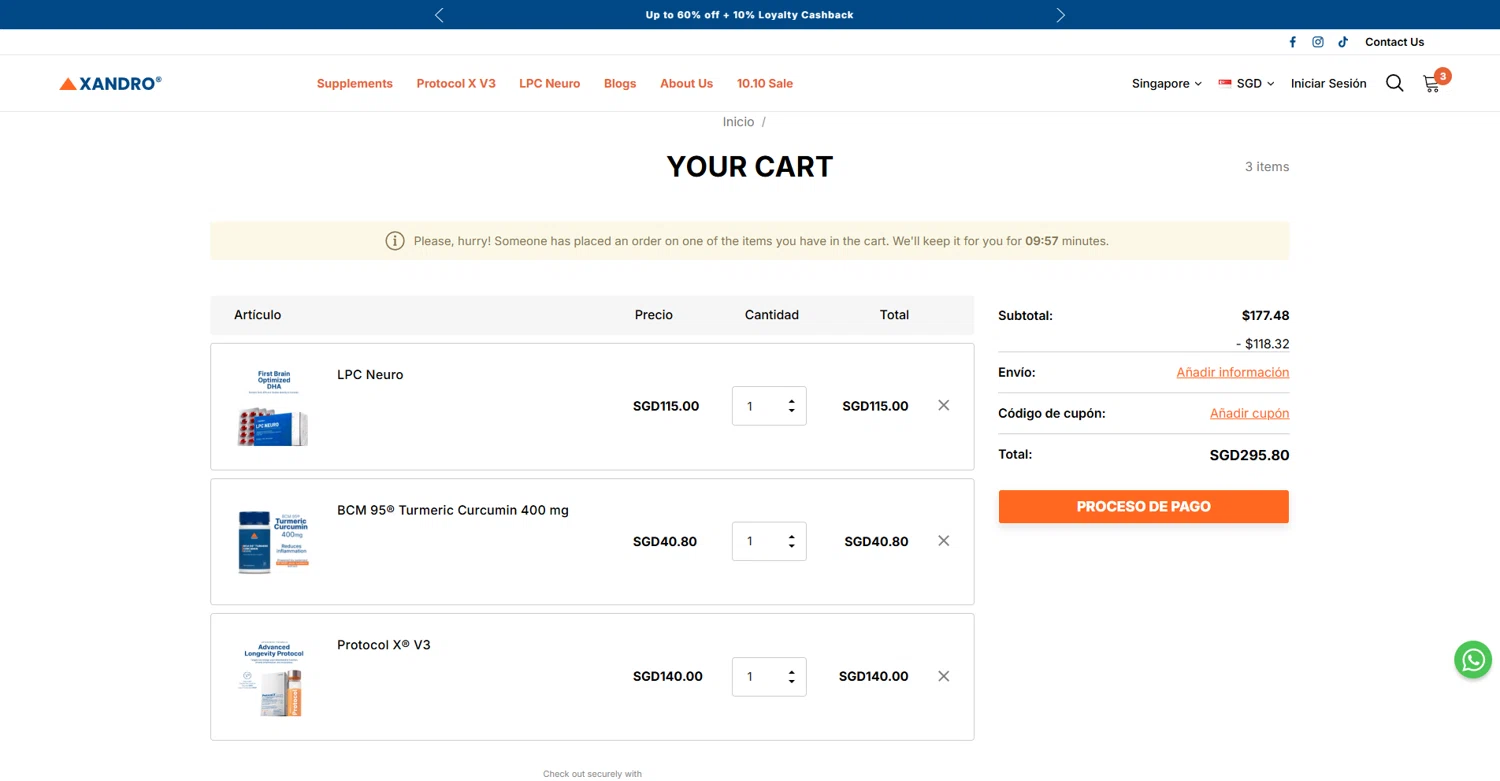Click the LPC Neuro product thumbnail

click(273, 407)
